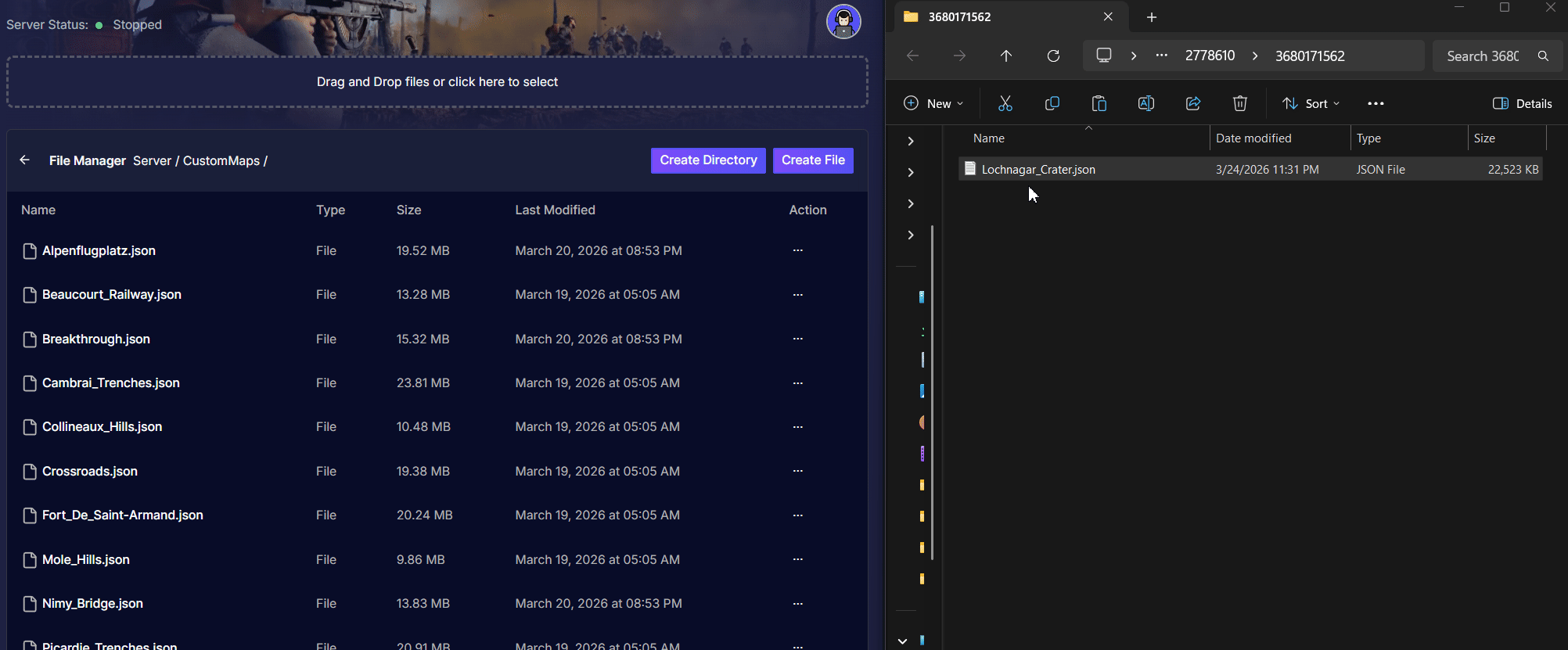Click the Delete trash can icon

1240,103
